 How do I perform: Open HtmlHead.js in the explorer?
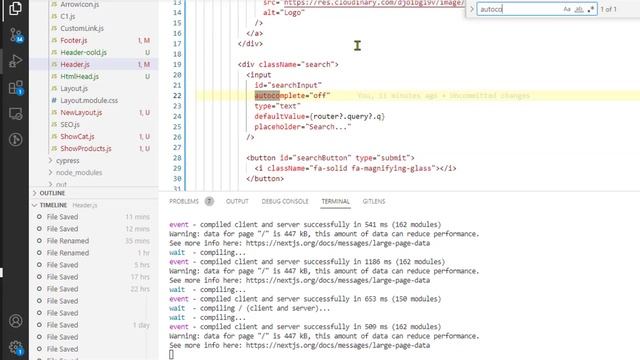[80, 76]
